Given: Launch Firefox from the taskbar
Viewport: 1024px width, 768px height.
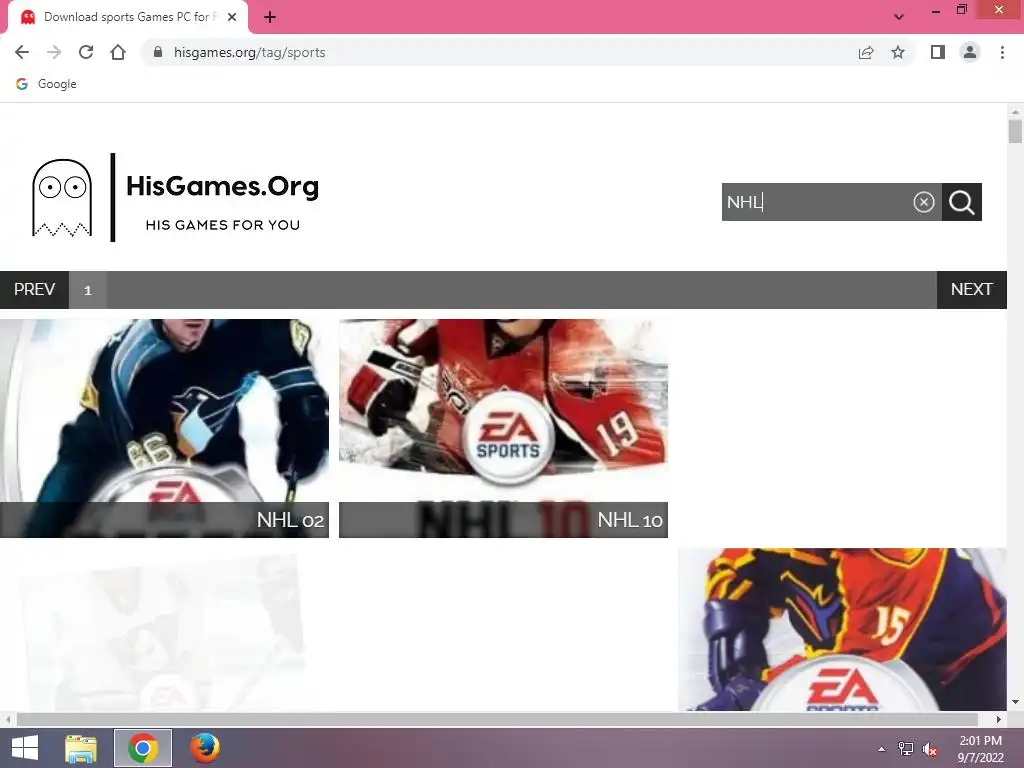Looking at the screenshot, I should pyautogui.click(x=204, y=748).
